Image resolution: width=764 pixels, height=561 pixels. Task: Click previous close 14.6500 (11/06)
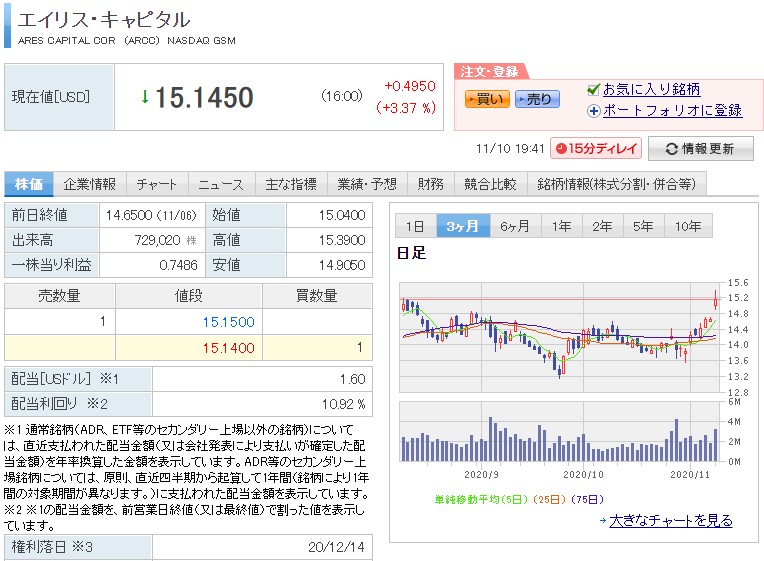click(151, 215)
